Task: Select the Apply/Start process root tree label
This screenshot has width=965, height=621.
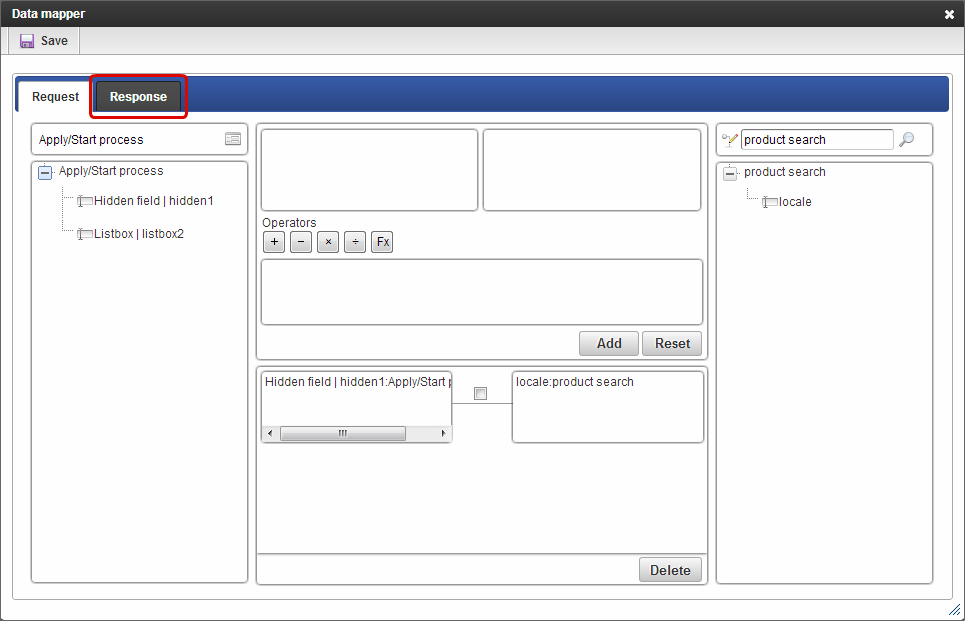Action: (x=111, y=170)
